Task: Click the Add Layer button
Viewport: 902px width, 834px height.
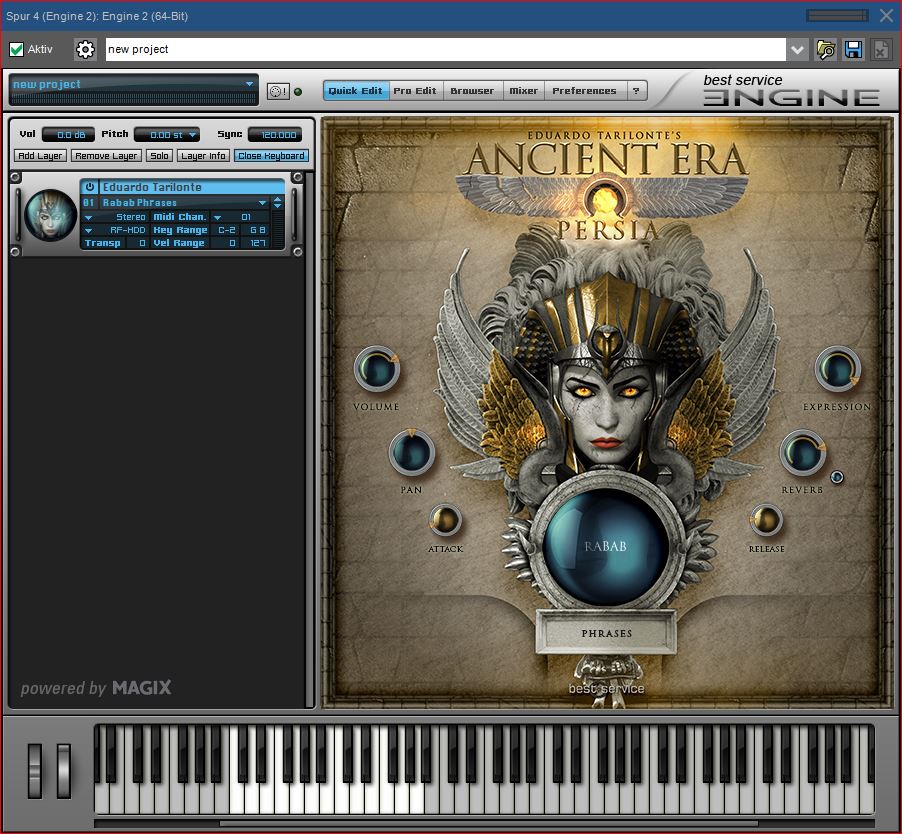Action: [40, 156]
